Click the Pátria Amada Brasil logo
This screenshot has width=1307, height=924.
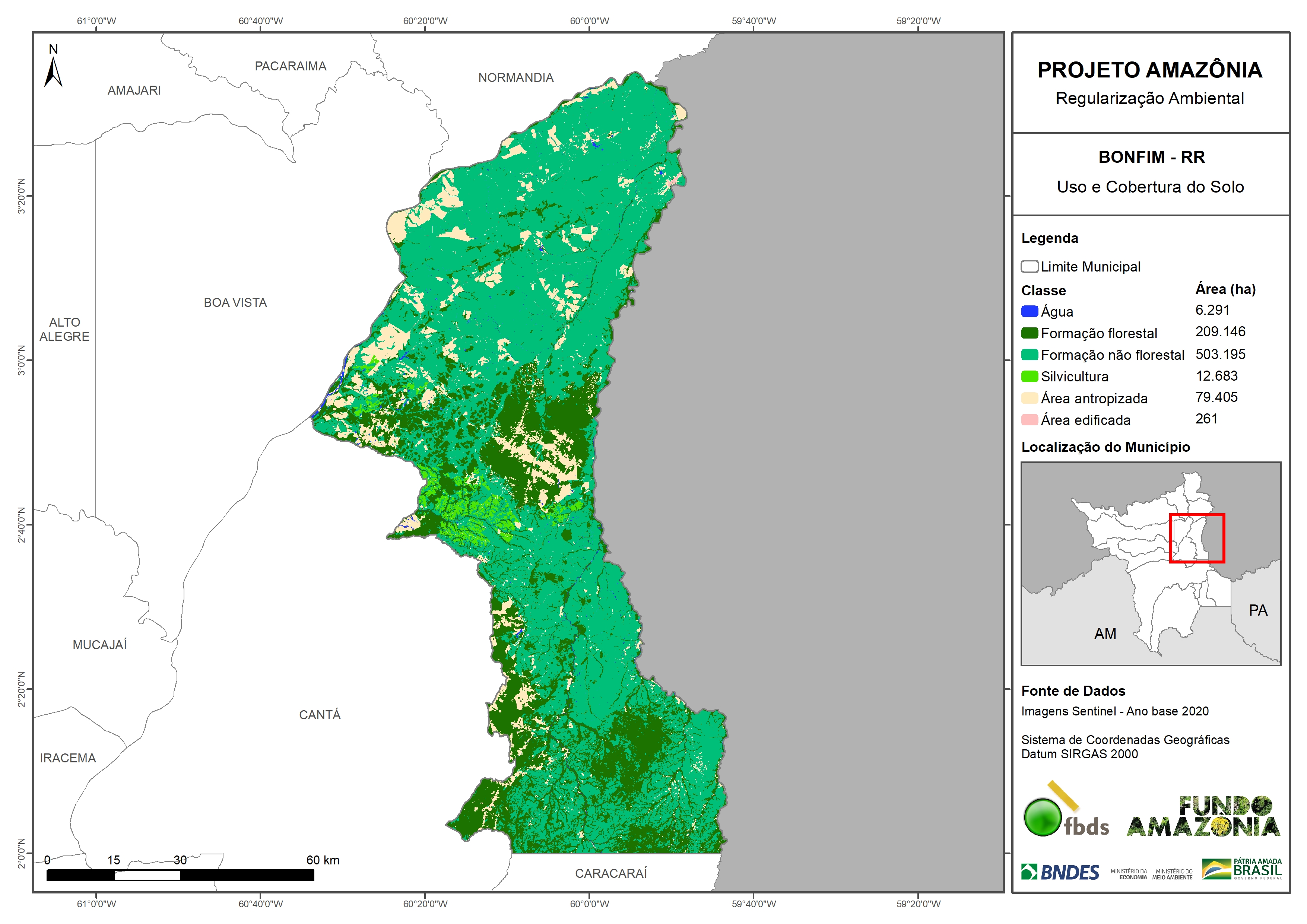pyautogui.click(x=1241, y=869)
